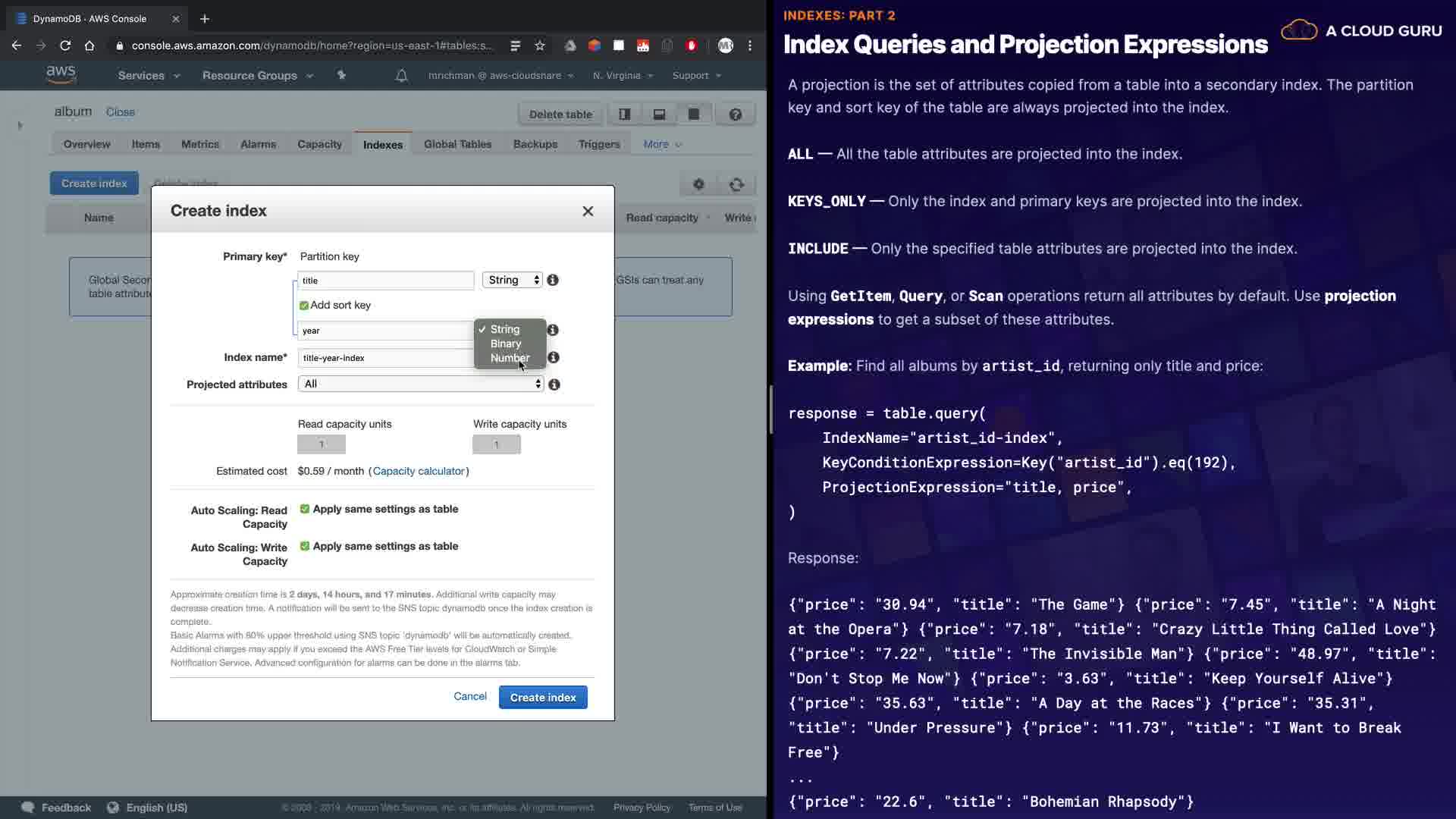Reload the browser page
This screenshot has height=819, width=1456.
pos(65,45)
